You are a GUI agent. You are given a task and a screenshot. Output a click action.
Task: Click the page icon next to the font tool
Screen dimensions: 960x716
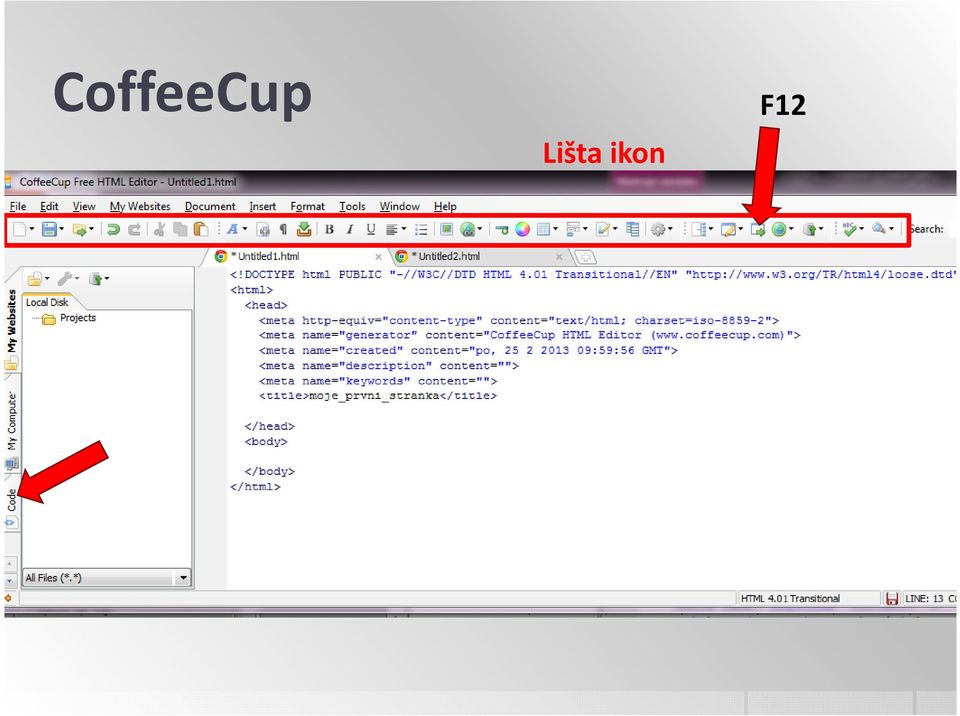tap(263, 230)
